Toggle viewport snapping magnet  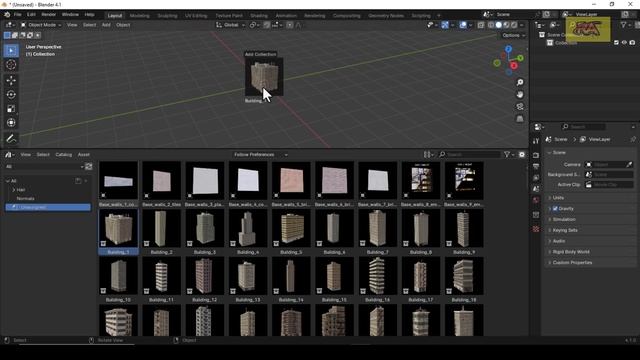pos(267,25)
